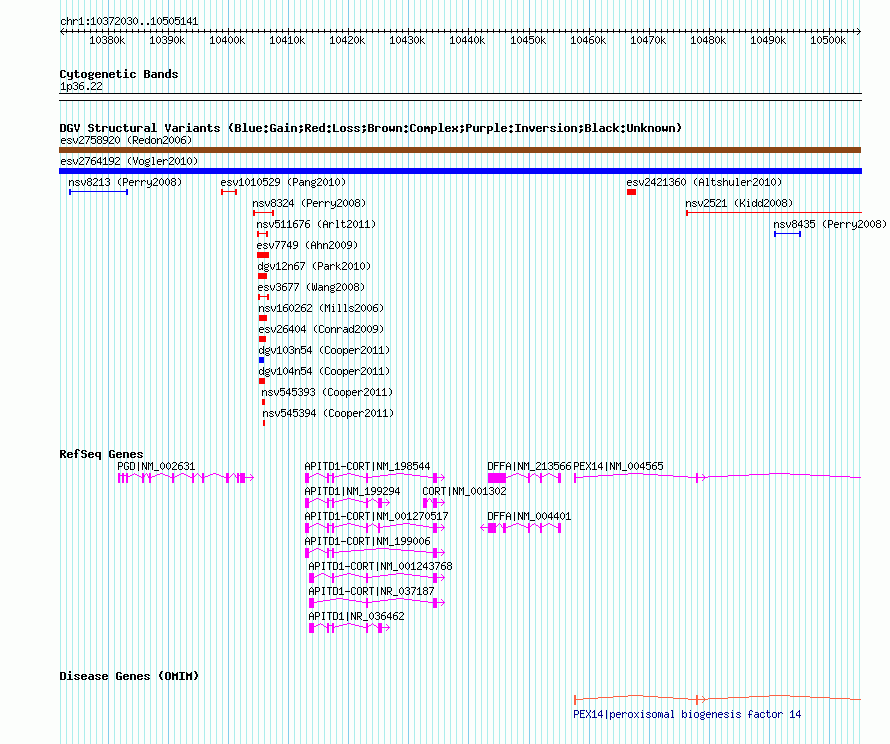Click the RefSeq Genes track title
The image size is (890, 744).
point(101,454)
